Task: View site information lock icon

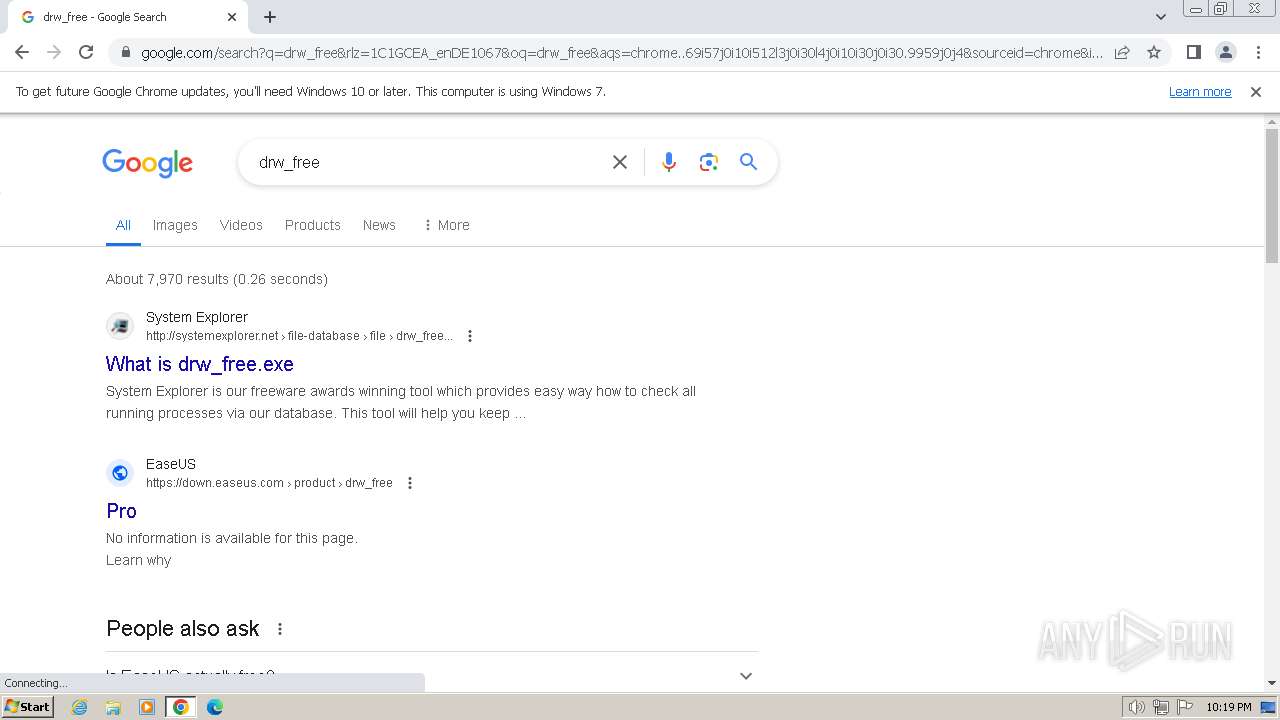Action: click(x=125, y=53)
